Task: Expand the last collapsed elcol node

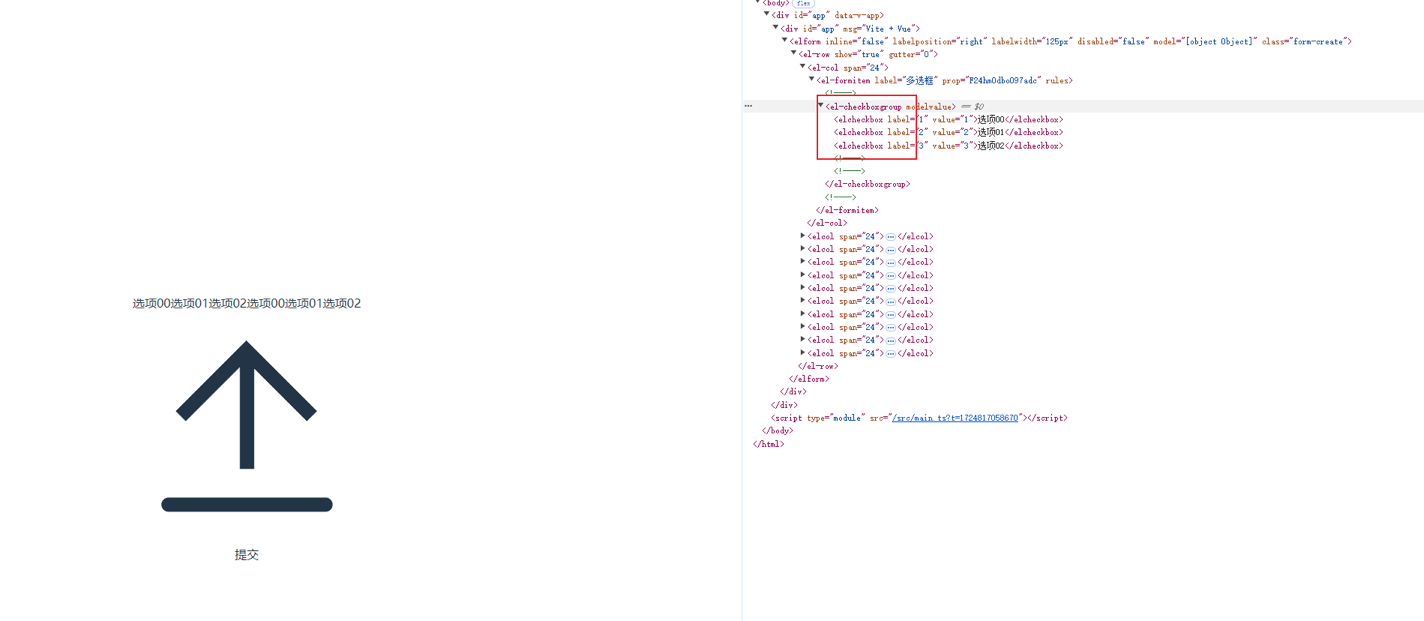Action: [803, 353]
